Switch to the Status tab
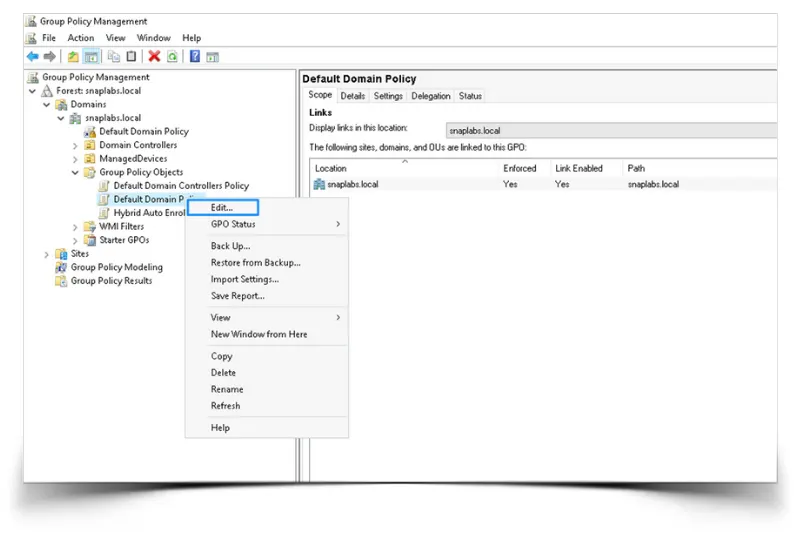This screenshot has width=800, height=533. click(x=470, y=96)
